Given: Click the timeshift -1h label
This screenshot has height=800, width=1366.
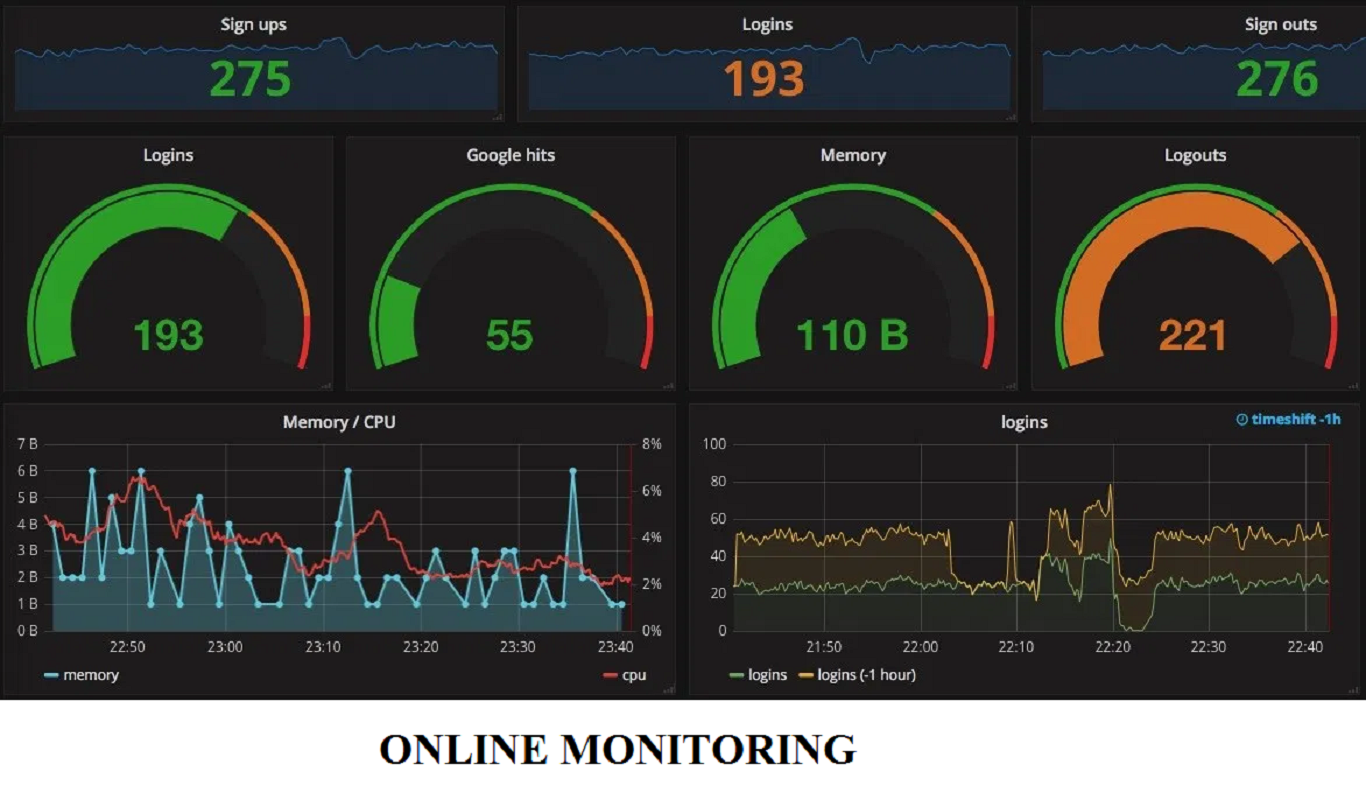Looking at the screenshot, I should tap(1295, 420).
